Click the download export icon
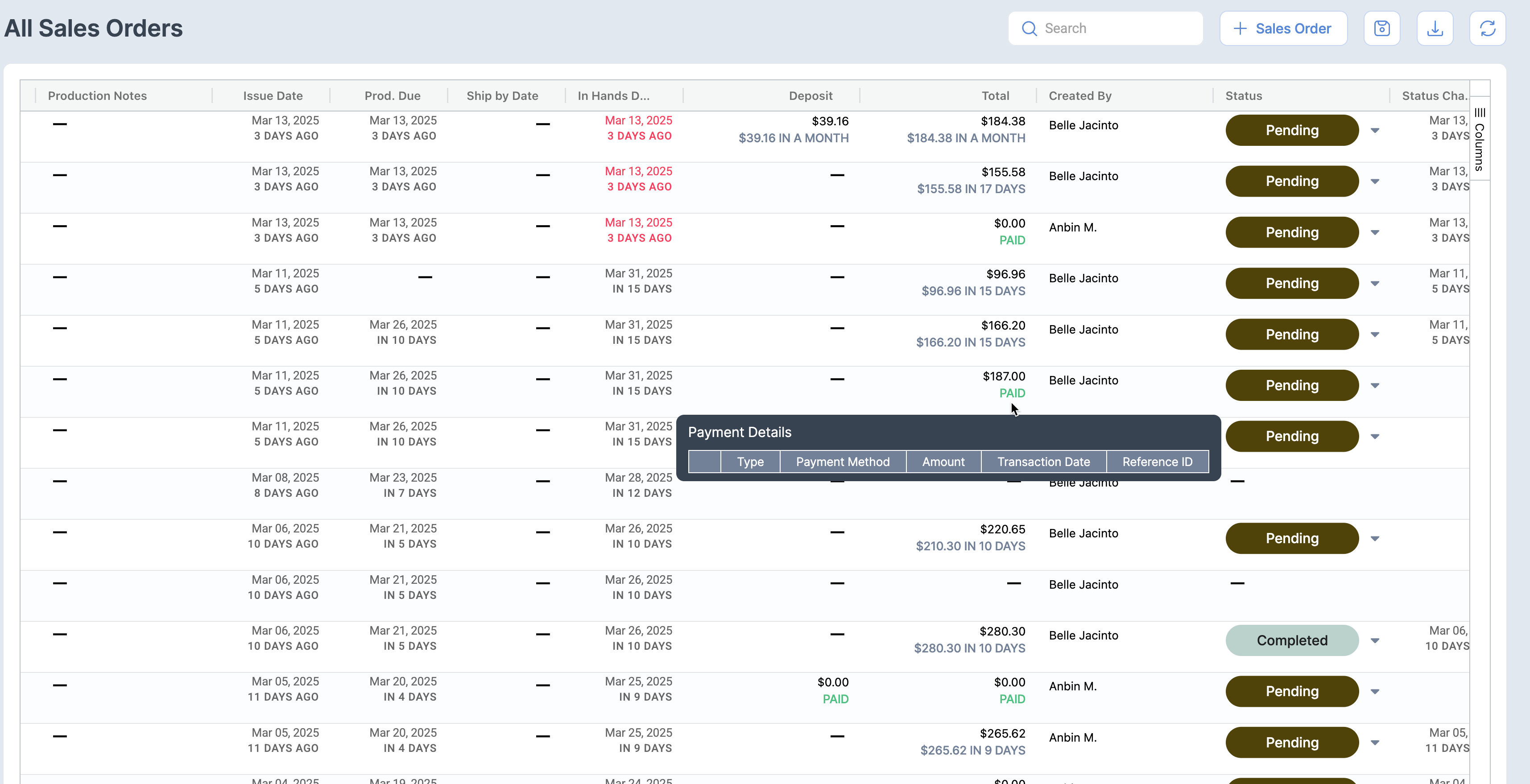The height and width of the screenshot is (784, 1530). (x=1435, y=29)
